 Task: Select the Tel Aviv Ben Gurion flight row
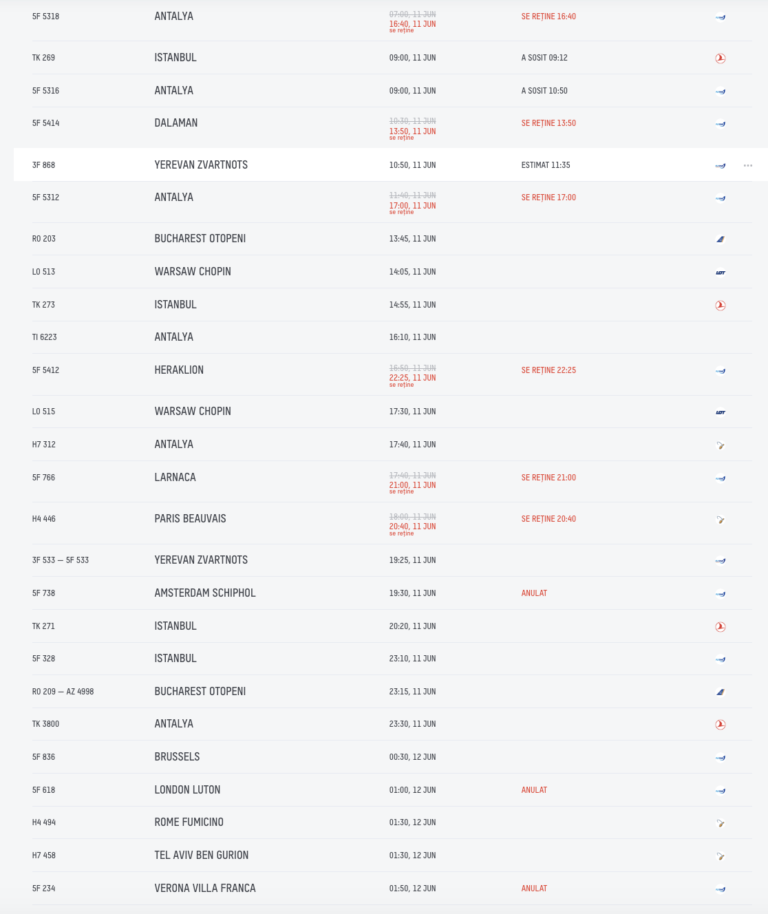click(392, 856)
